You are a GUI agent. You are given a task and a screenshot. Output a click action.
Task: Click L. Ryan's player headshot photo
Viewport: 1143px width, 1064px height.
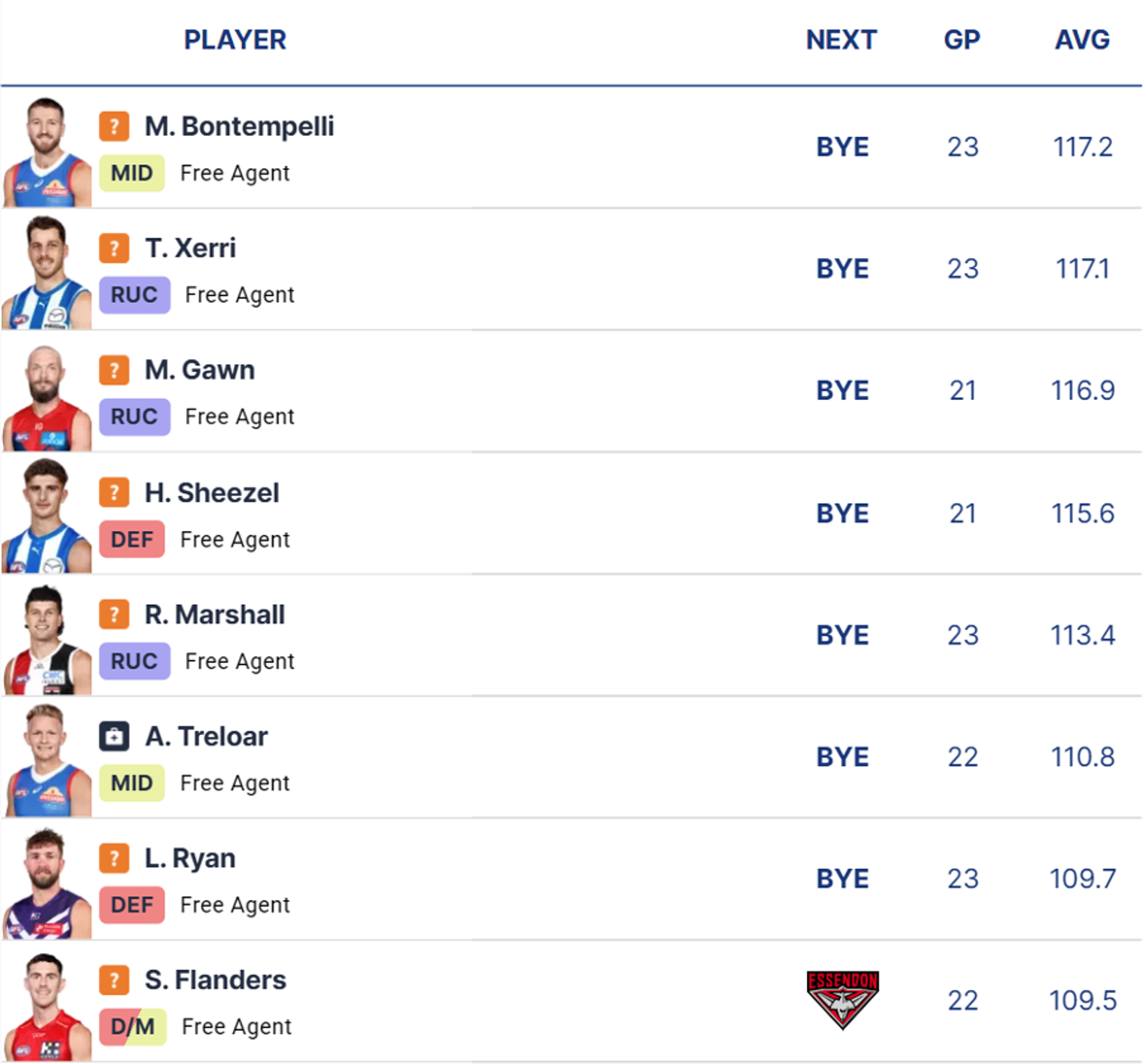pos(47,885)
